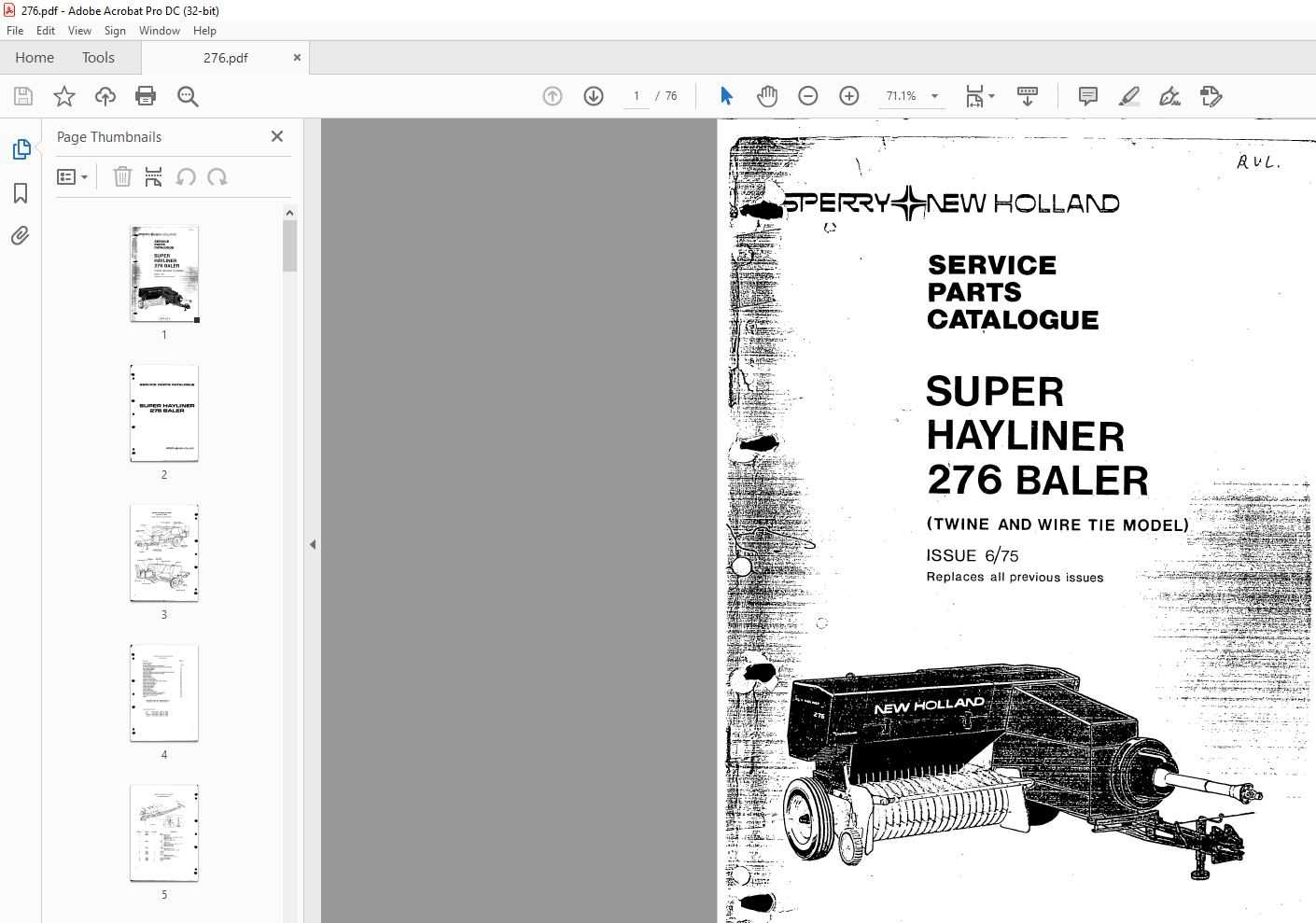Delete selected page with trash icon
The height and width of the screenshot is (923, 1316).
click(122, 176)
